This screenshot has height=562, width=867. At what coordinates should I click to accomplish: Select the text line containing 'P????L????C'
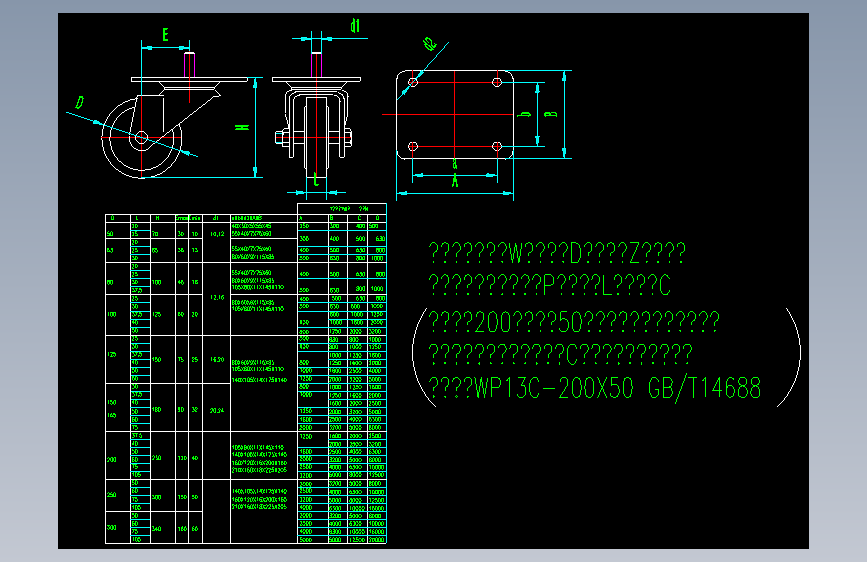550,285
